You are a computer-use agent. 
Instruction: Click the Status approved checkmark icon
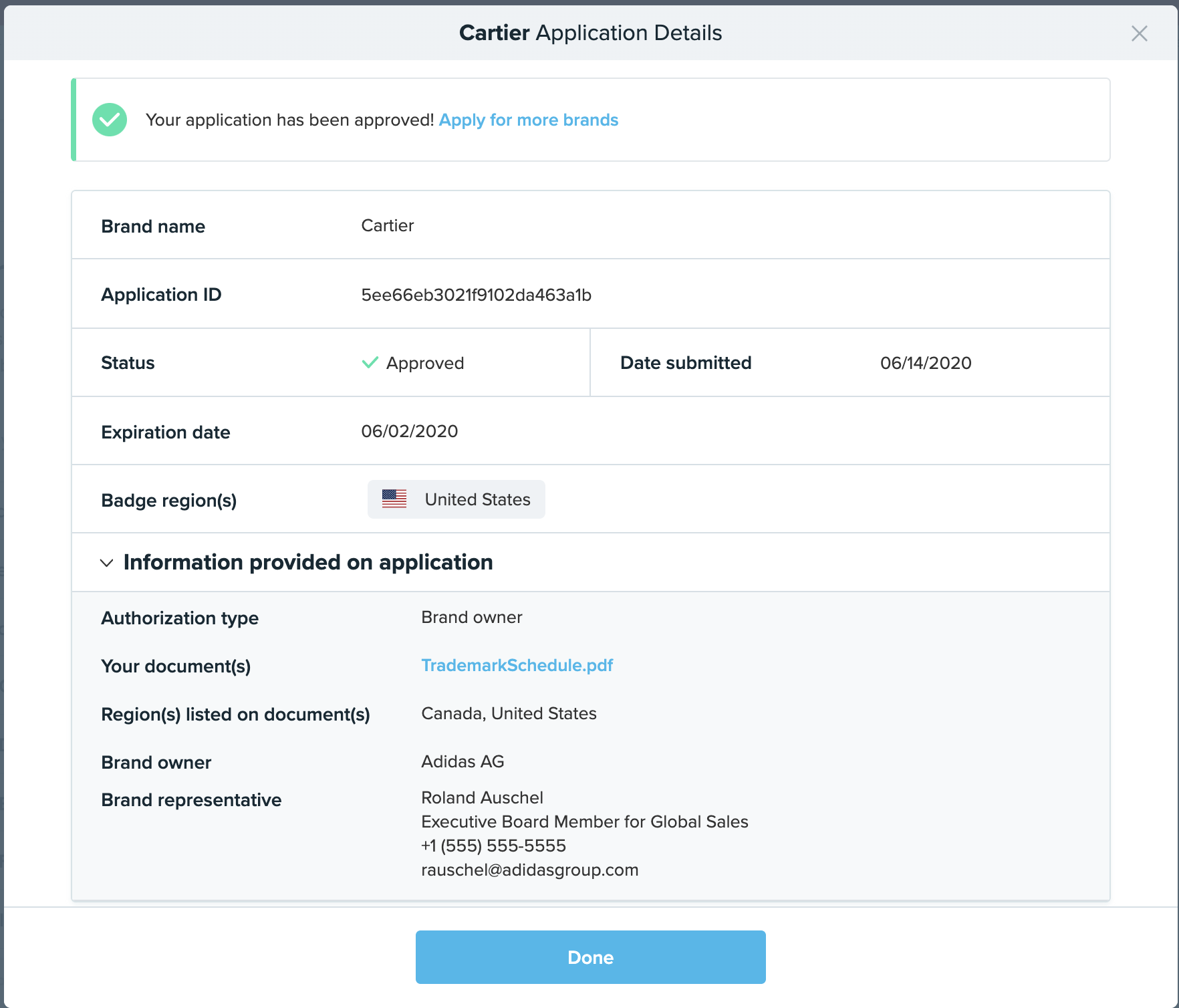(370, 362)
